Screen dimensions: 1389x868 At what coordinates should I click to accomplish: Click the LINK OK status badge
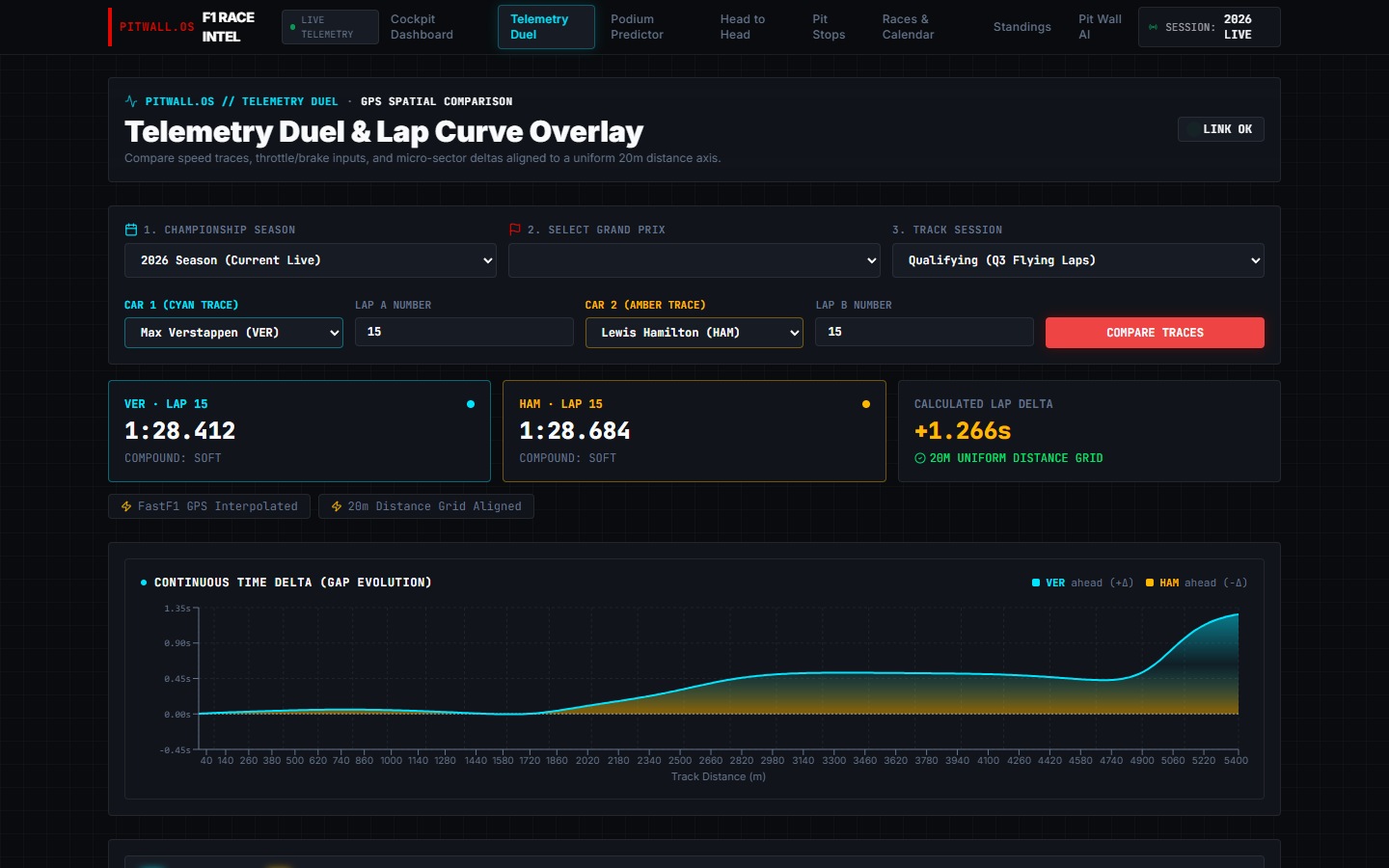(1221, 129)
